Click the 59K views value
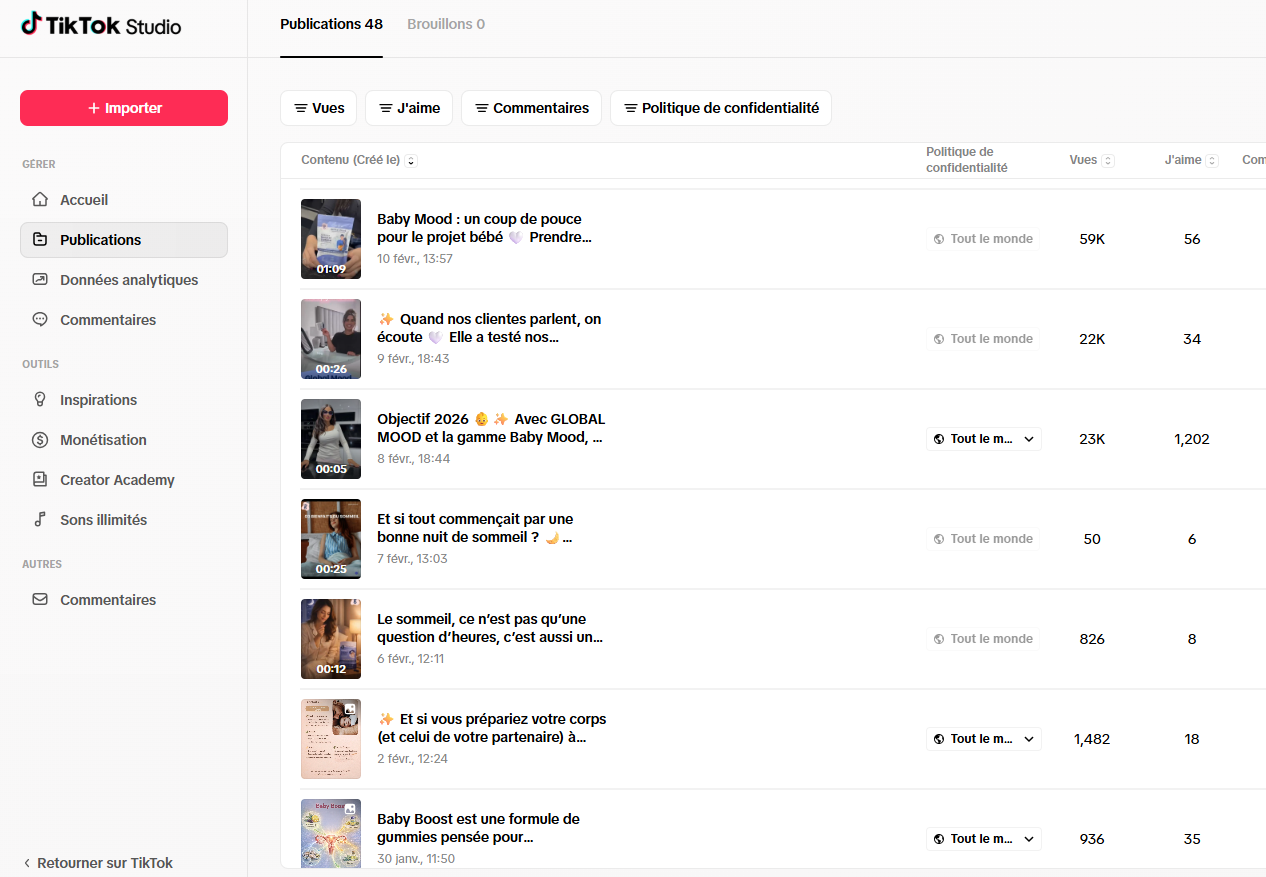1266x877 pixels. (1092, 239)
